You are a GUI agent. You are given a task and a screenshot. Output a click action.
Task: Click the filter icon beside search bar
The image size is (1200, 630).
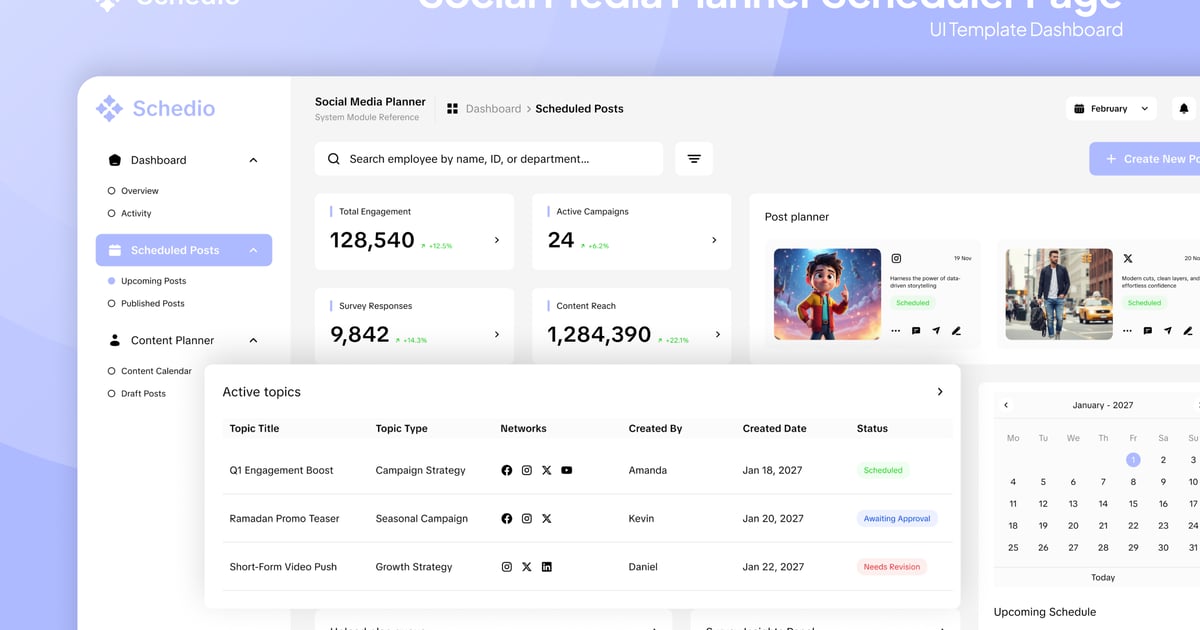[694, 159]
